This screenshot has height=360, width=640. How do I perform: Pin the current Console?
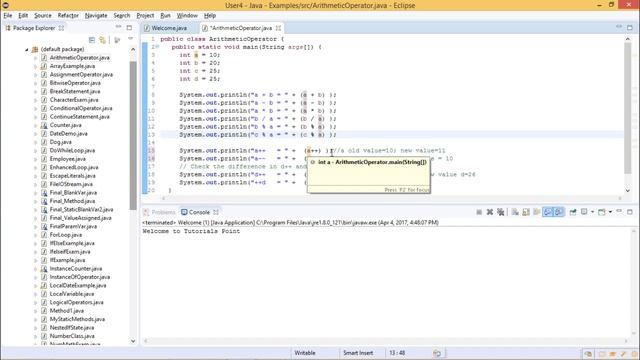[573, 212]
